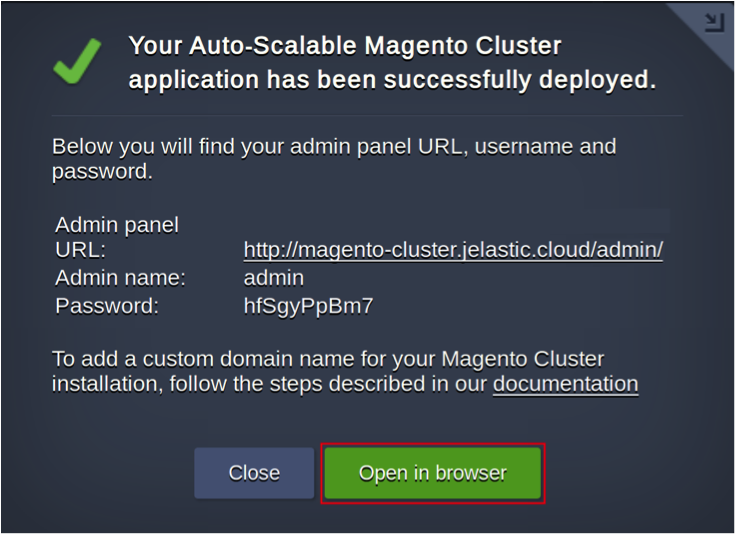
Task: Click the 'URL:' field label
Action: tap(80, 250)
